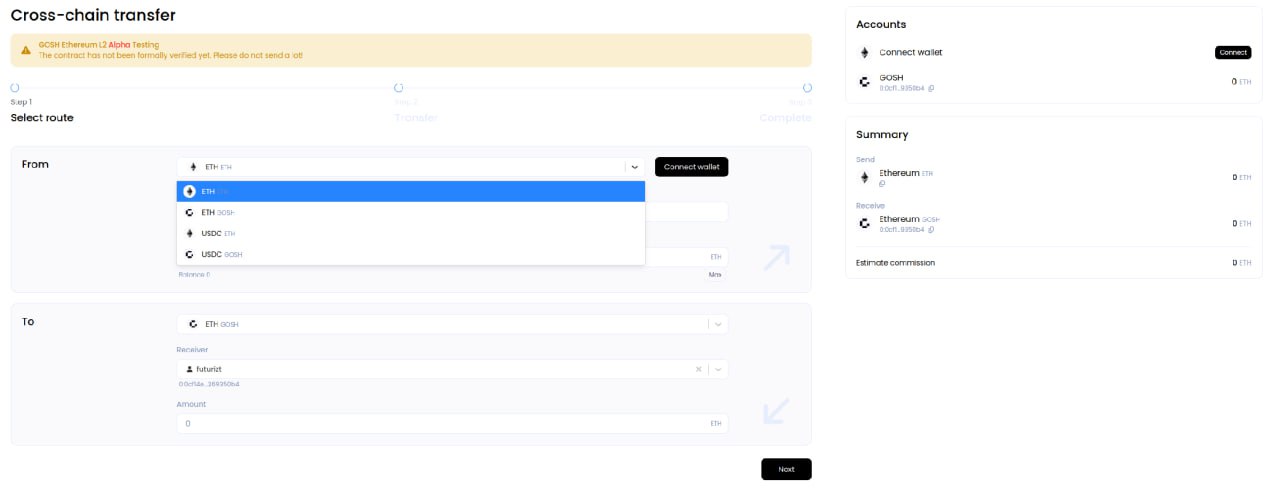Click Connect wallet button in From section
This screenshot has width=1280, height=498.
click(691, 167)
